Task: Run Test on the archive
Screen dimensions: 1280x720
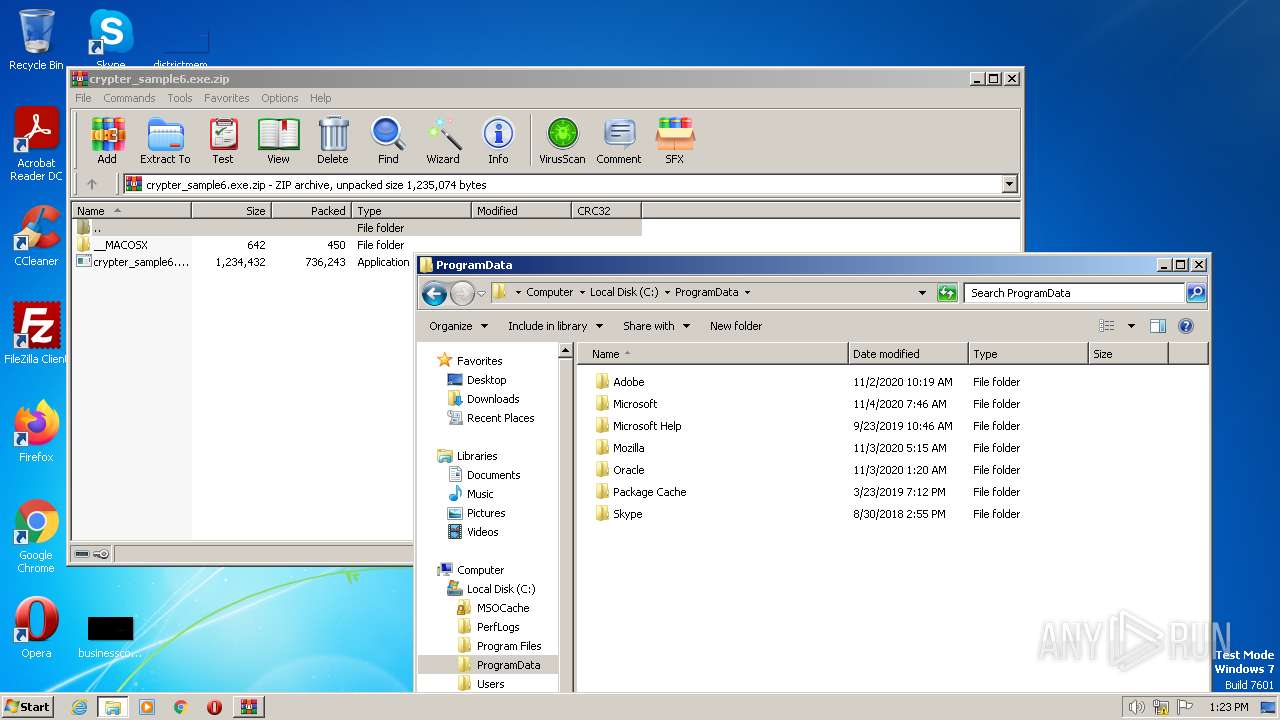Action: [223, 141]
